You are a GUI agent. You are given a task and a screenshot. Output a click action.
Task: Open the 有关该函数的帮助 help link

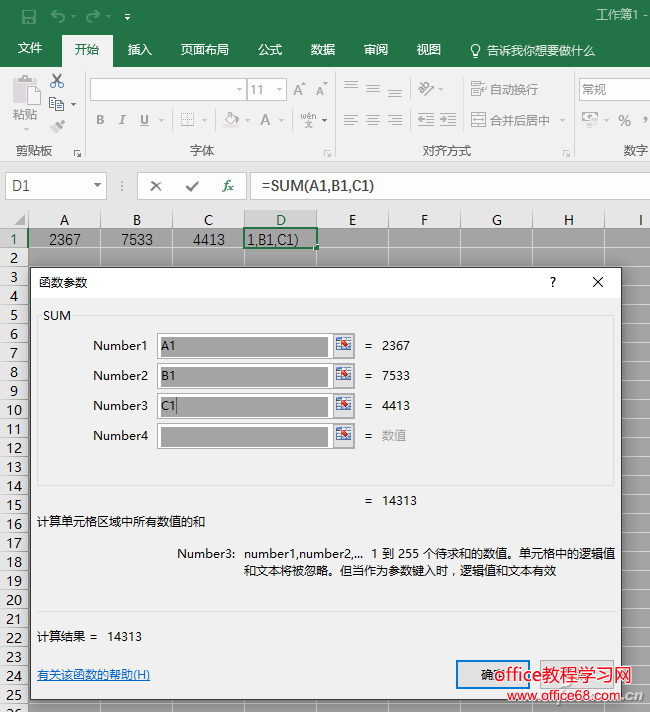(93, 675)
